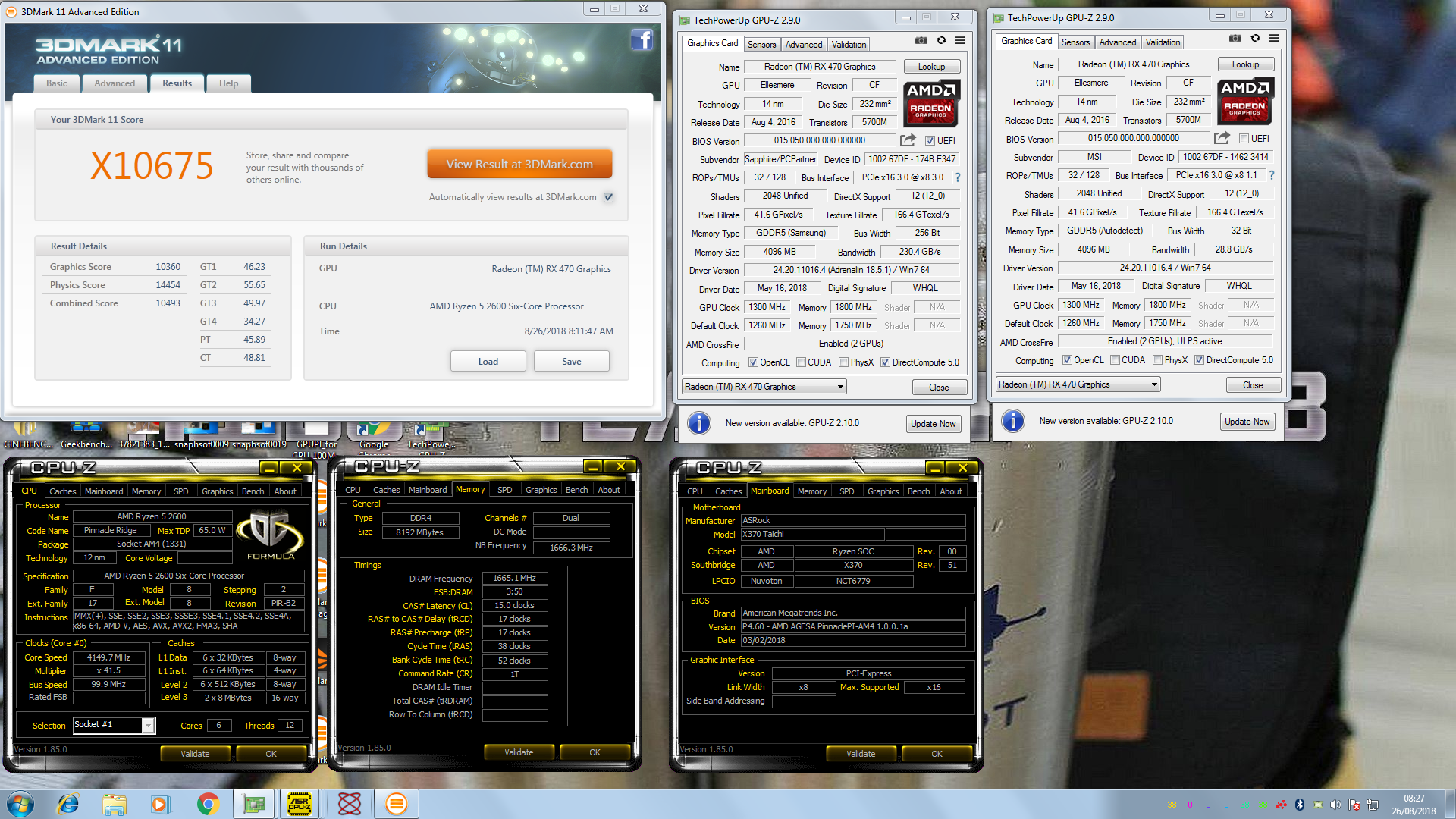This screenshot has height=819, width=1456.
Task: Open Socket #1 selection dropdown in CPU-Z
Action: click(114, 725)
